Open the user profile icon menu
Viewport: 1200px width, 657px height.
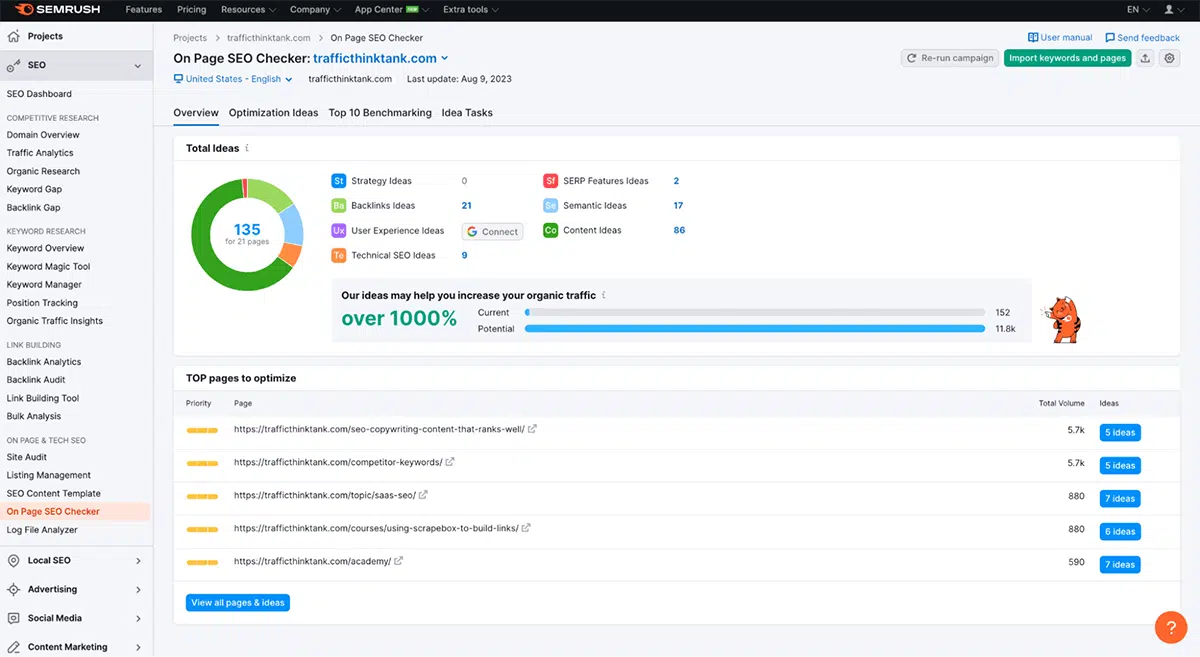pos(1173,9)
